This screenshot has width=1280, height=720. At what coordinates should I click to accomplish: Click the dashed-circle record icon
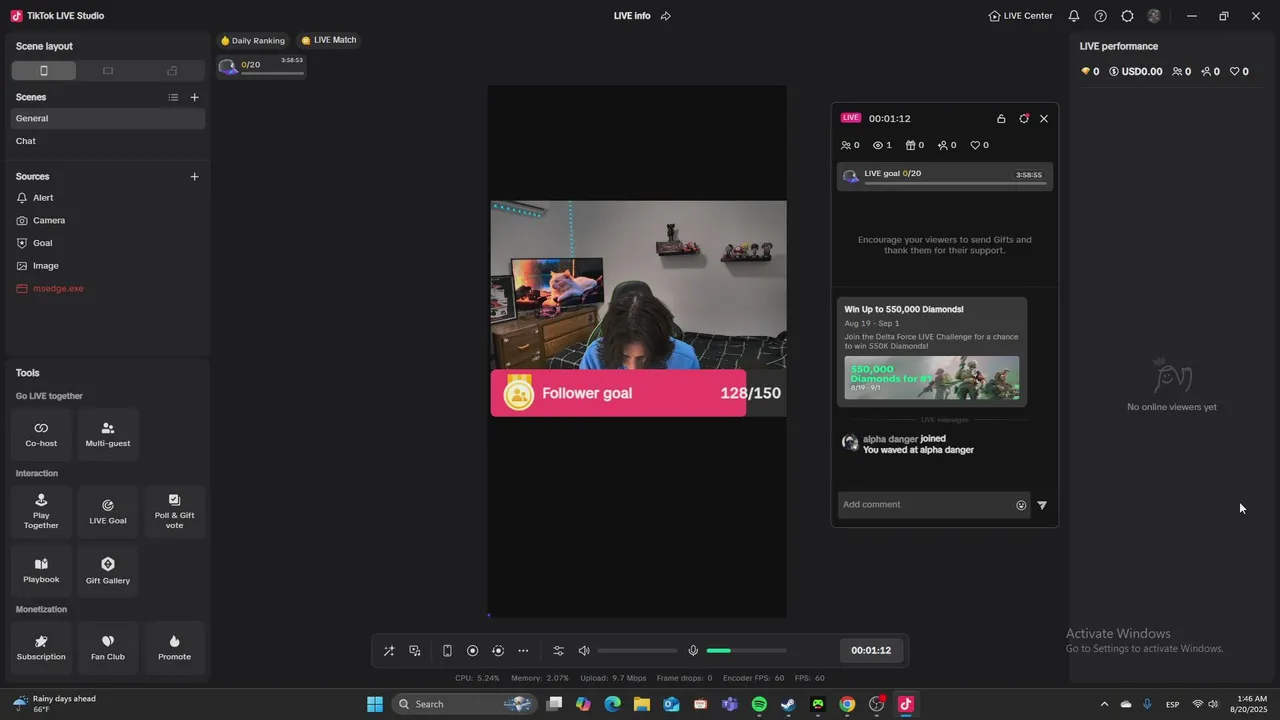tap(498, 651)
